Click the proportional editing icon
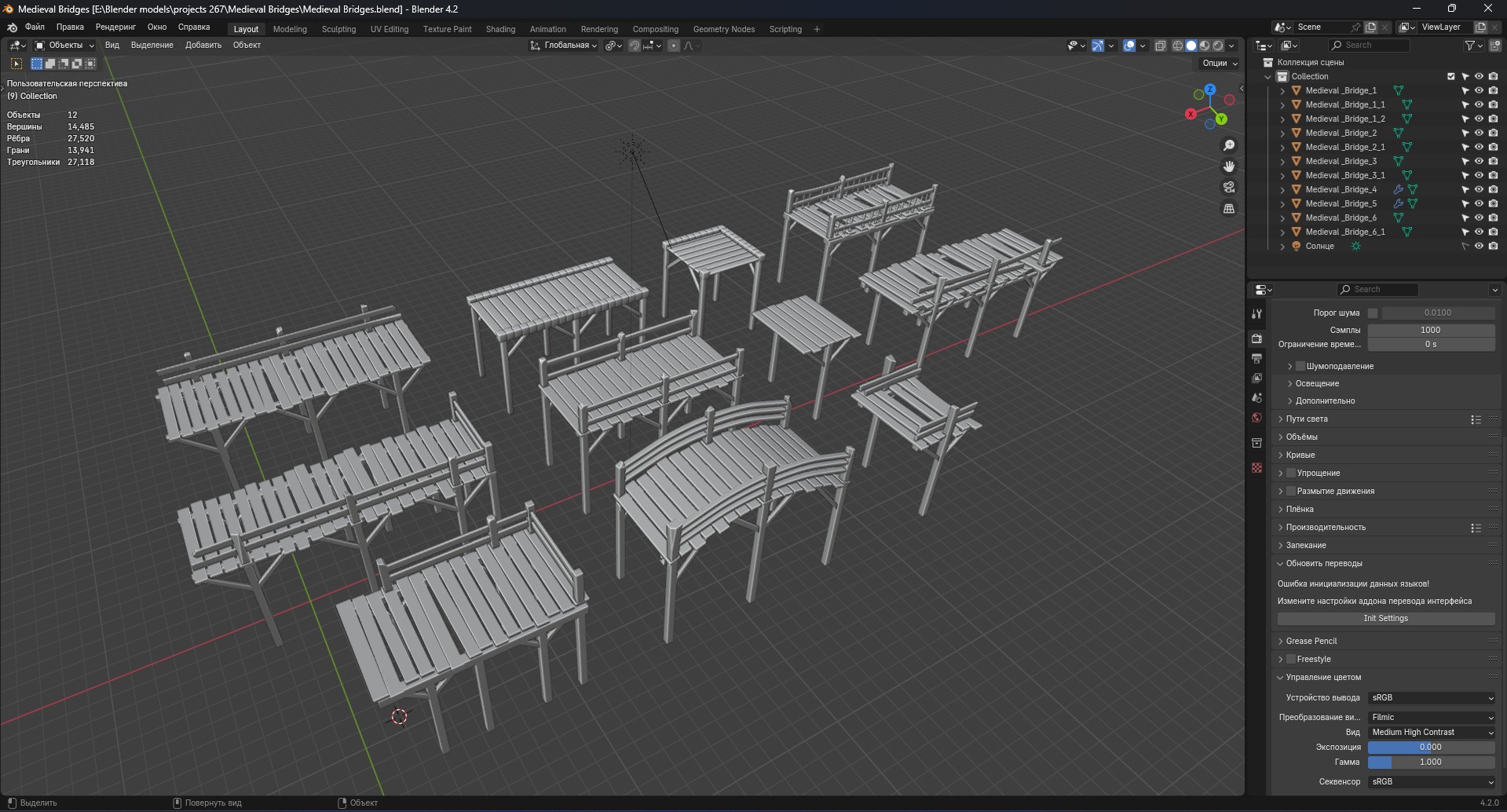Image resolution: width=1507 pixels, height=812 pixels. tap(674, 46)
